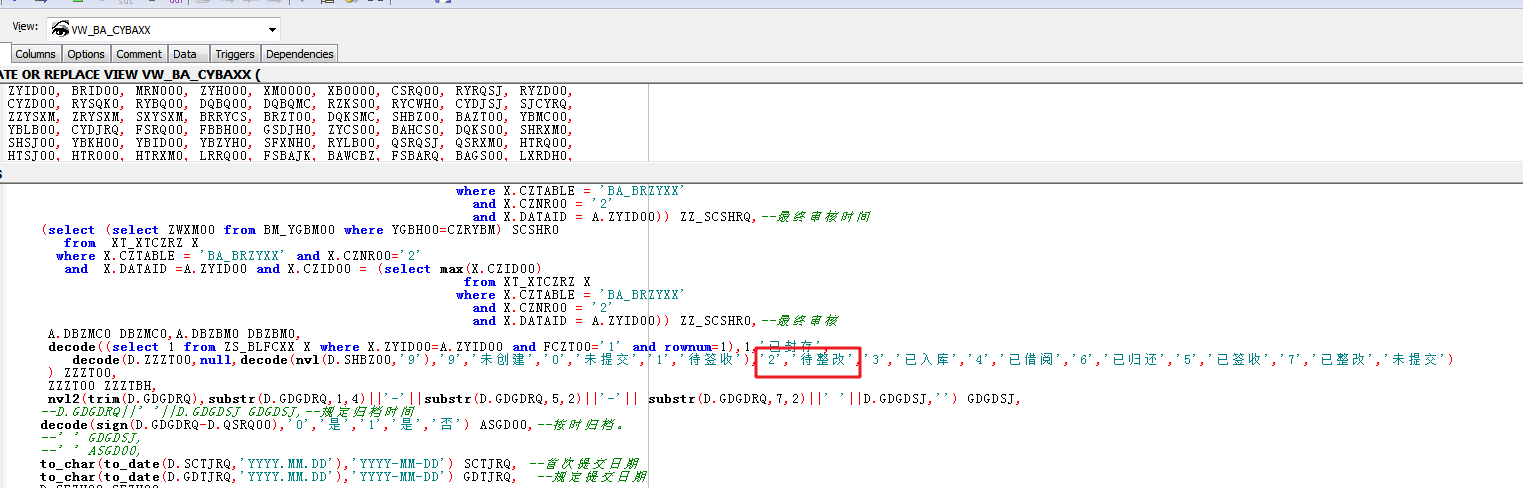Click column YBLB00

[31, 130]
